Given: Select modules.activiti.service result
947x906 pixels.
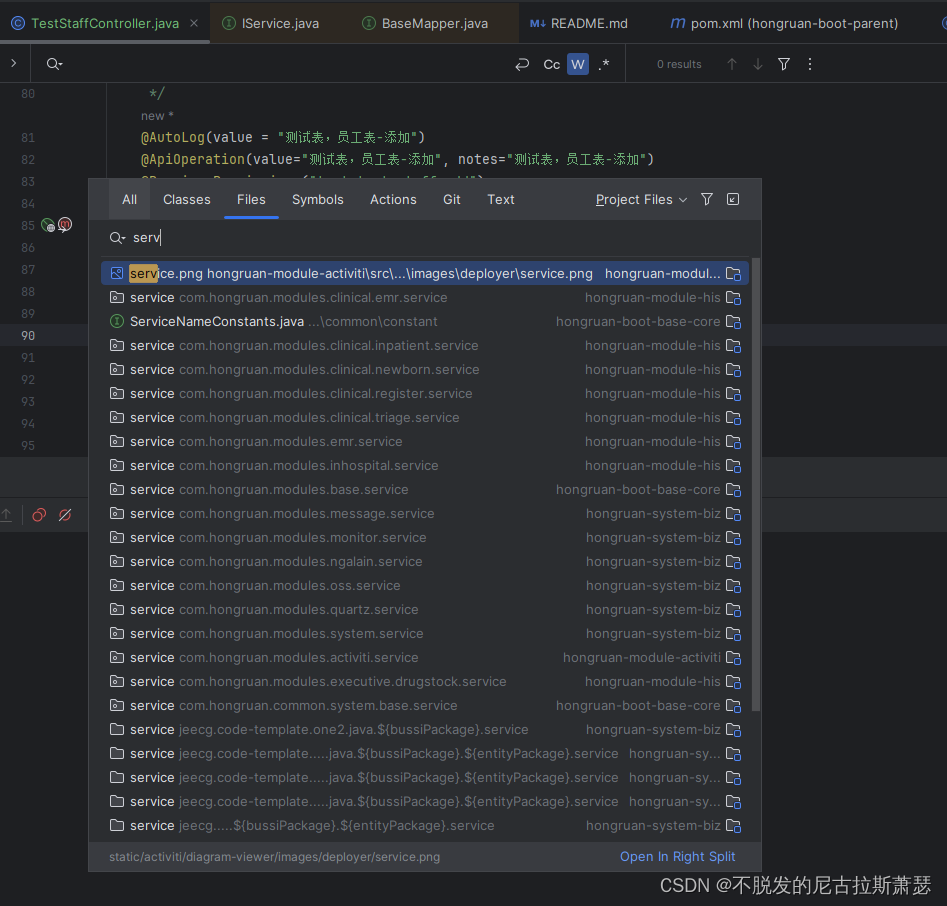Looking at the screenshot, I should tap(425, 657).
